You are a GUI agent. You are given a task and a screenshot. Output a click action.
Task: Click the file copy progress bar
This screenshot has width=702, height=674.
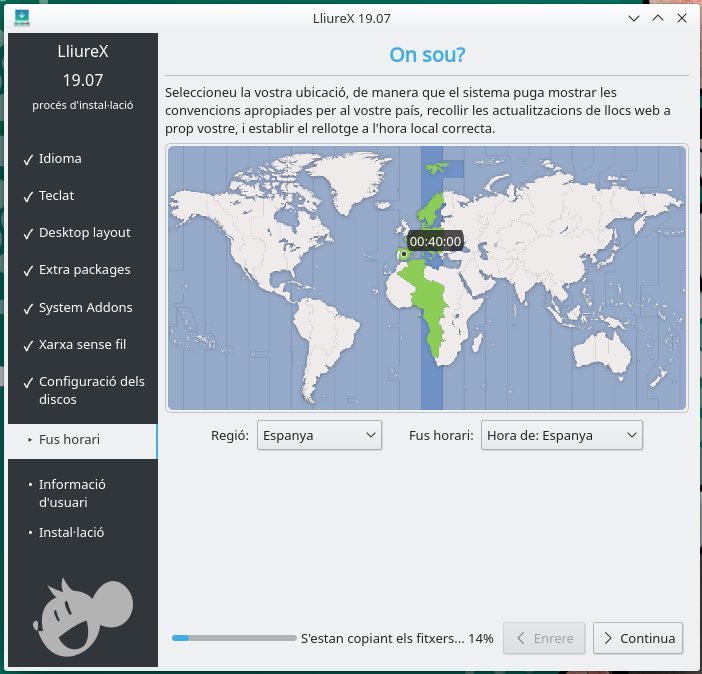(234, 638)
